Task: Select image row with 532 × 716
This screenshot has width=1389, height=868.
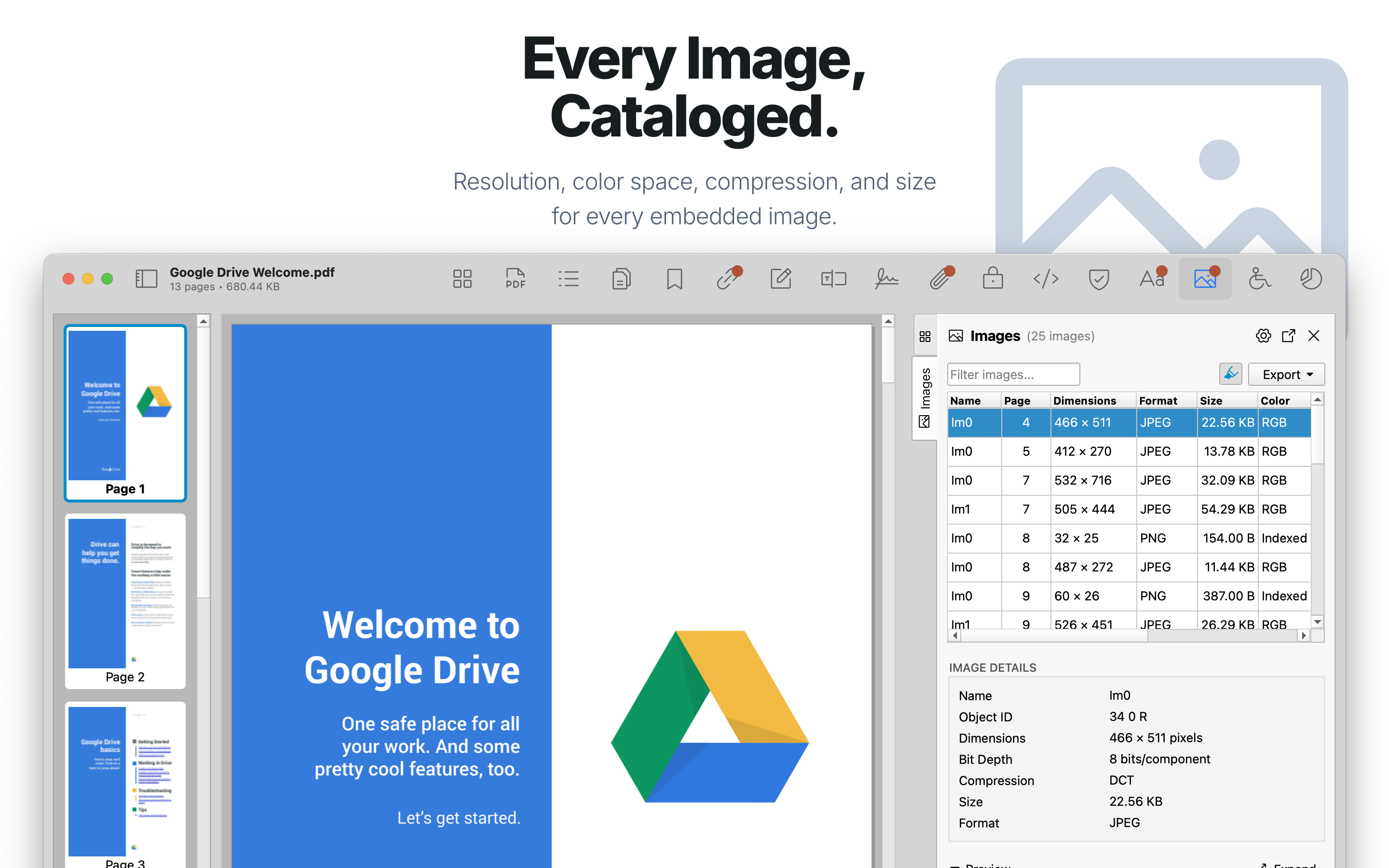Action: point(1129,480)
